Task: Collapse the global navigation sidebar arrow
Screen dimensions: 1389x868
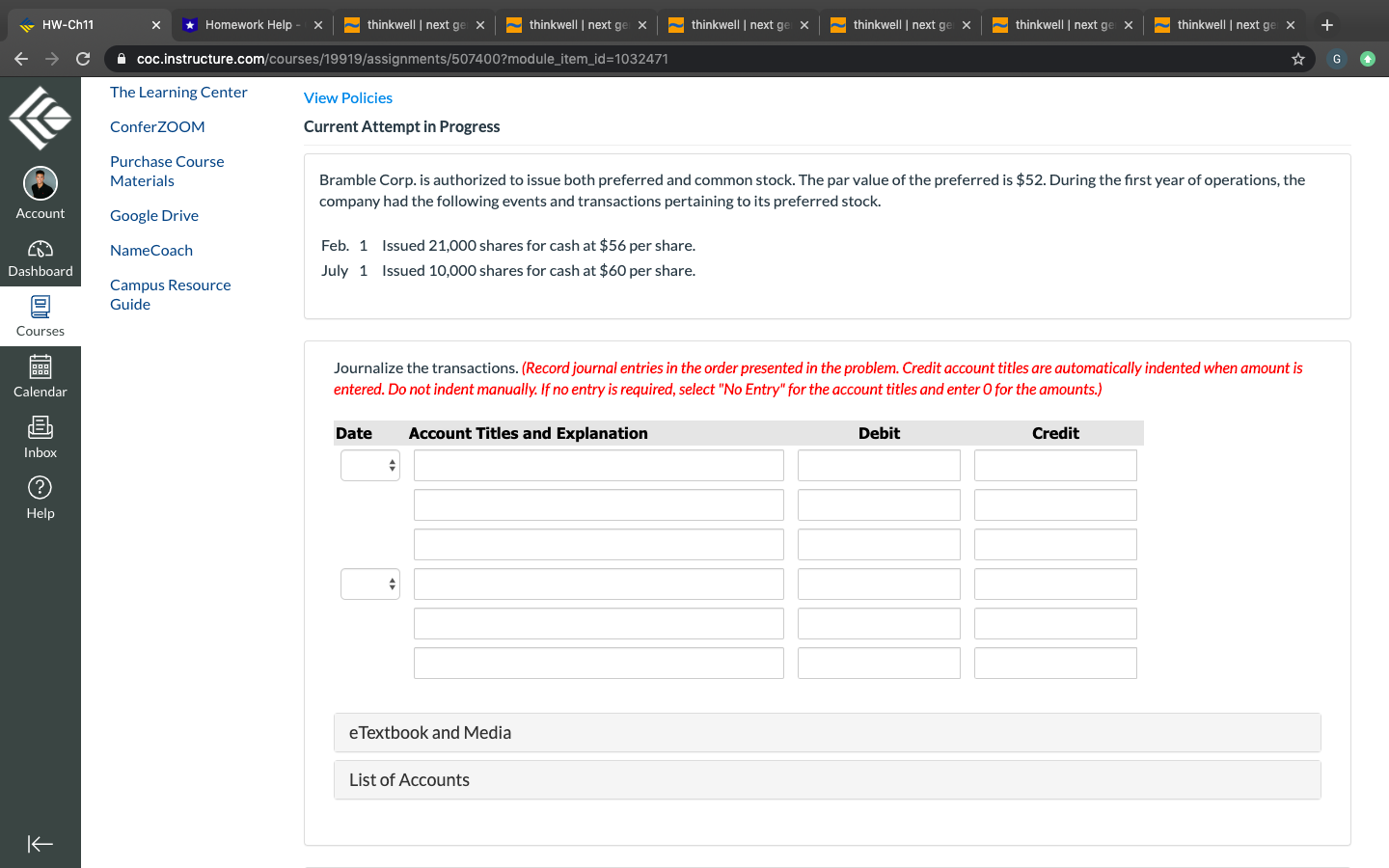Action: pos(41,844)
